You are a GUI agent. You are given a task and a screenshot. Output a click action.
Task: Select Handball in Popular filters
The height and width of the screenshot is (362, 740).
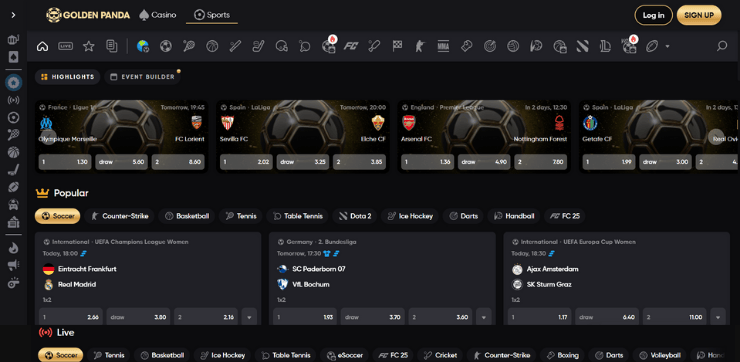(x=513, y=216)
